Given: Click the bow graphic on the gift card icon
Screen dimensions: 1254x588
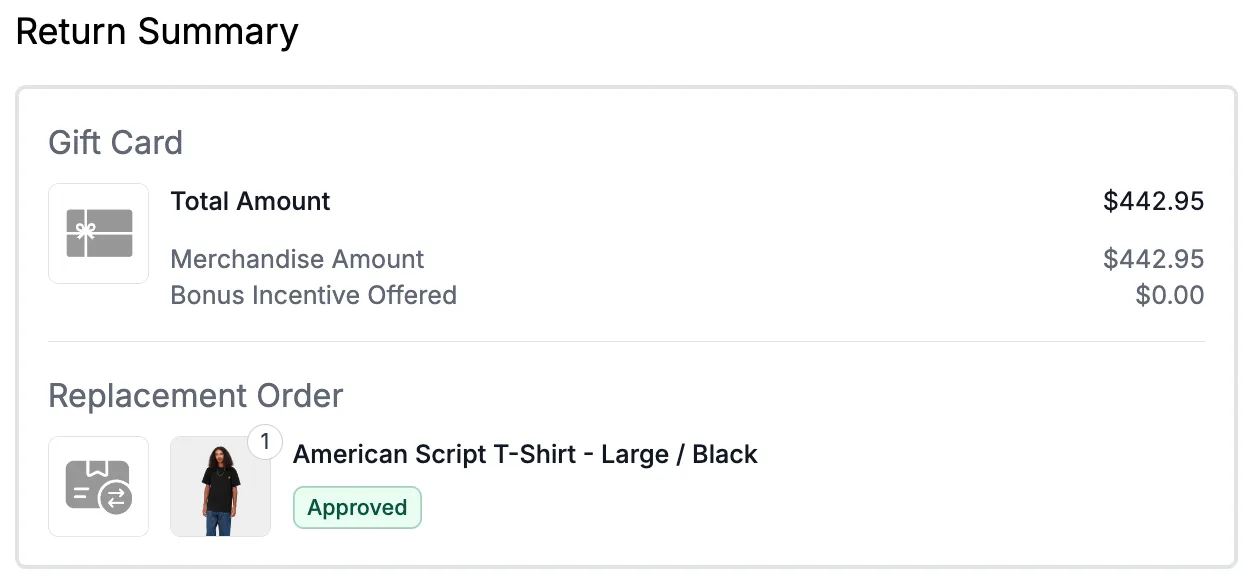Looking at the screenshot, I should click(88, 233).
